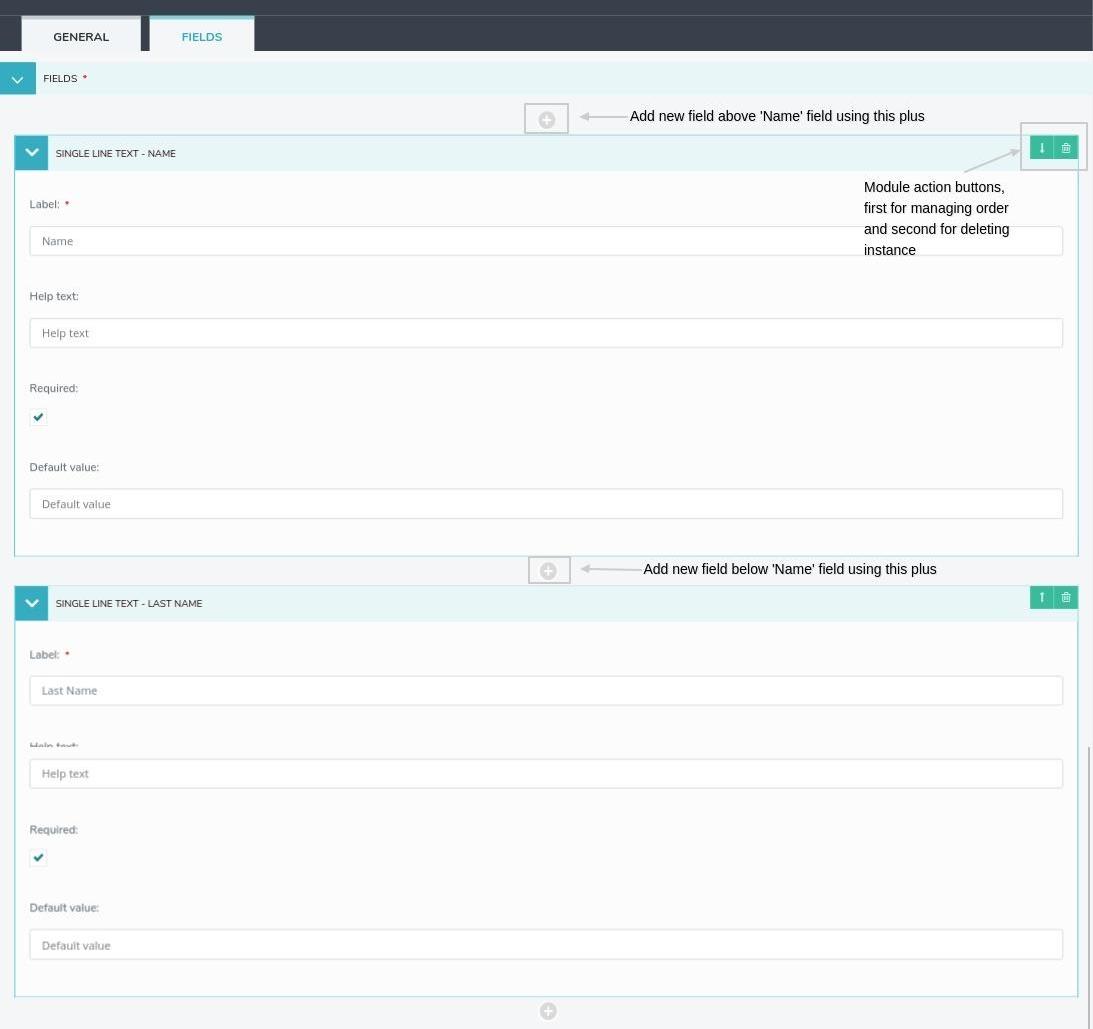Click the Name field's Label input
Image resolution: width=1093 pixels, height=1029 pixels.
pos(546,241)
